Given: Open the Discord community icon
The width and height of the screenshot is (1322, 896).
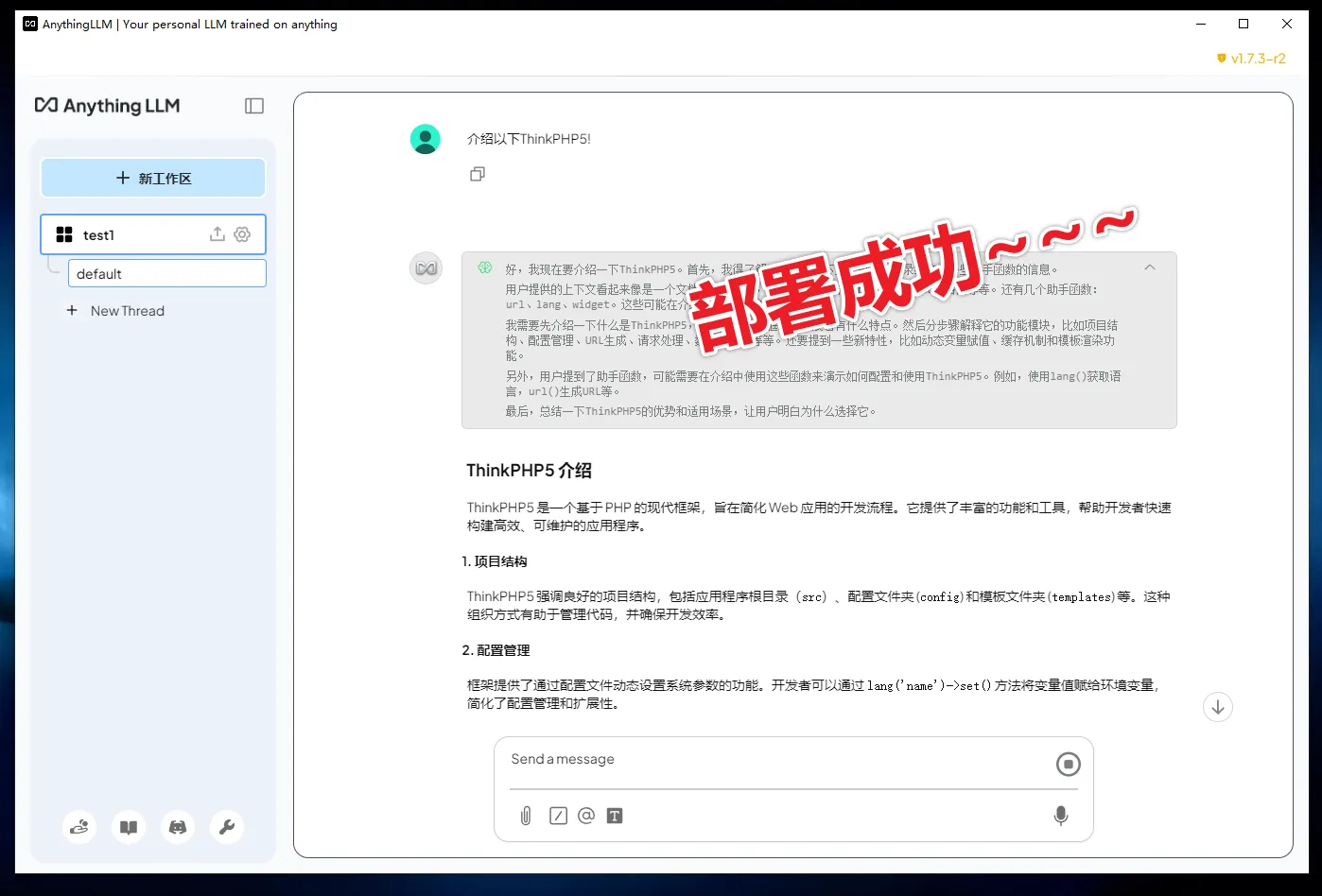Looking at the screenshot, I should coord(178,827).
